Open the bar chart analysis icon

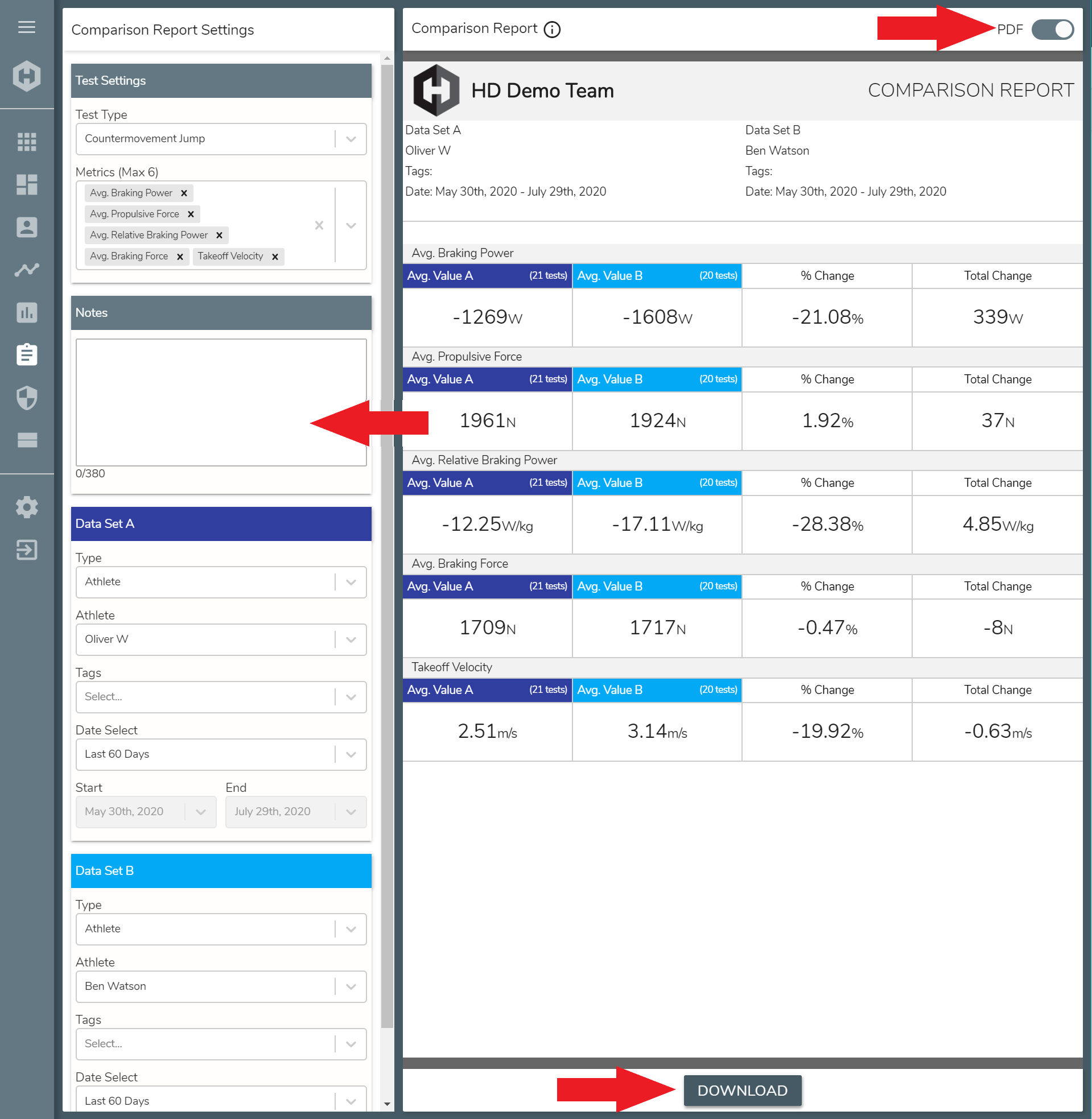(x=26, y=312)
